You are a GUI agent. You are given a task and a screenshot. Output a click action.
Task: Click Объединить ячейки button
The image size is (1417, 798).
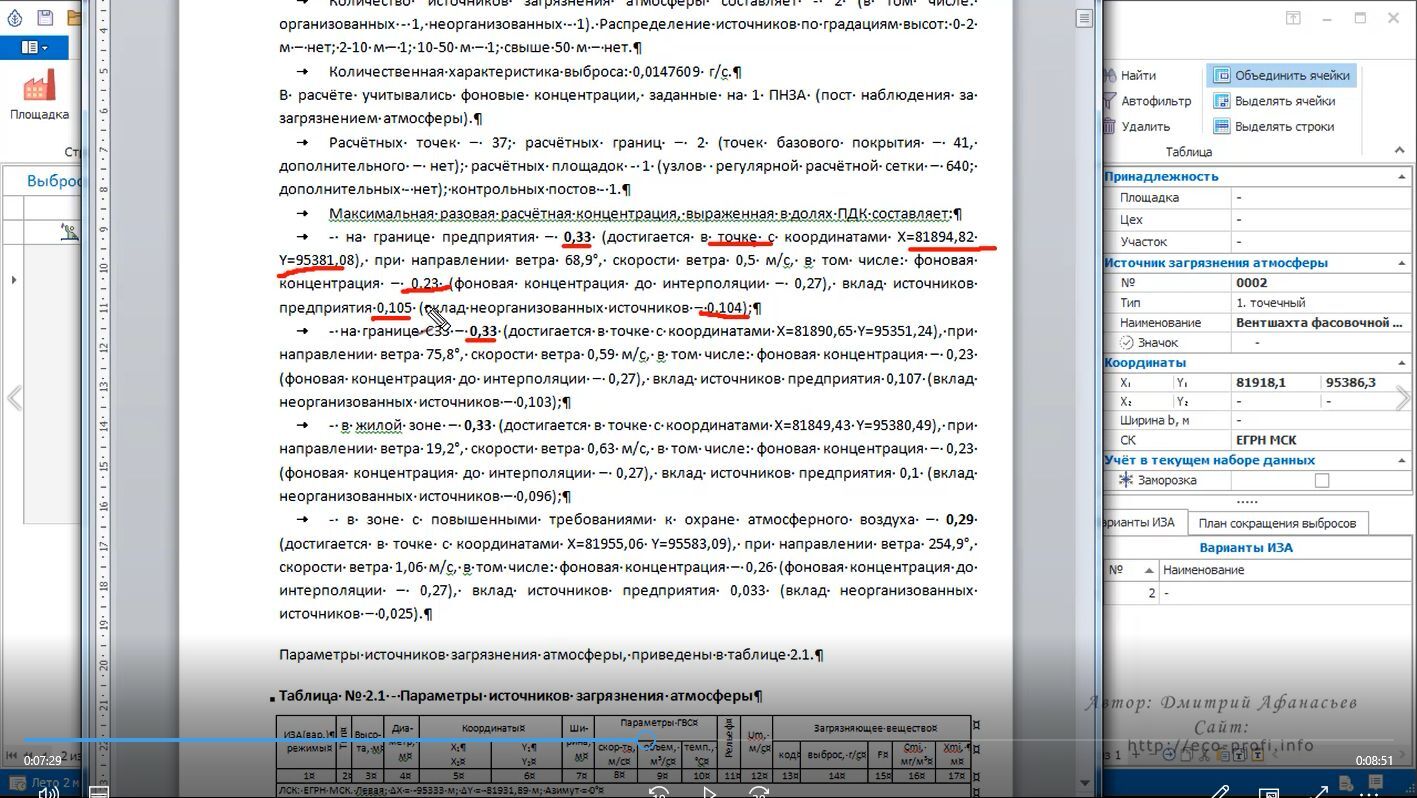(x=1281, y=75)
